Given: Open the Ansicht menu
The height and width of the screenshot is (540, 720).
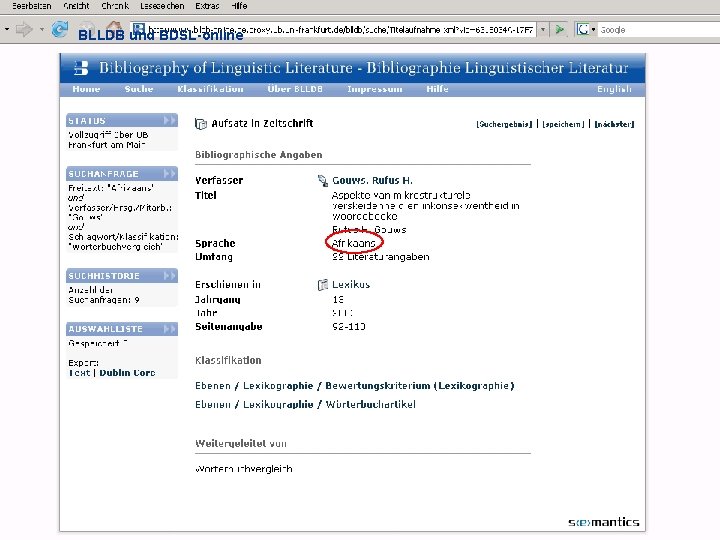Looking at the screenshot, I should (76, 6).
